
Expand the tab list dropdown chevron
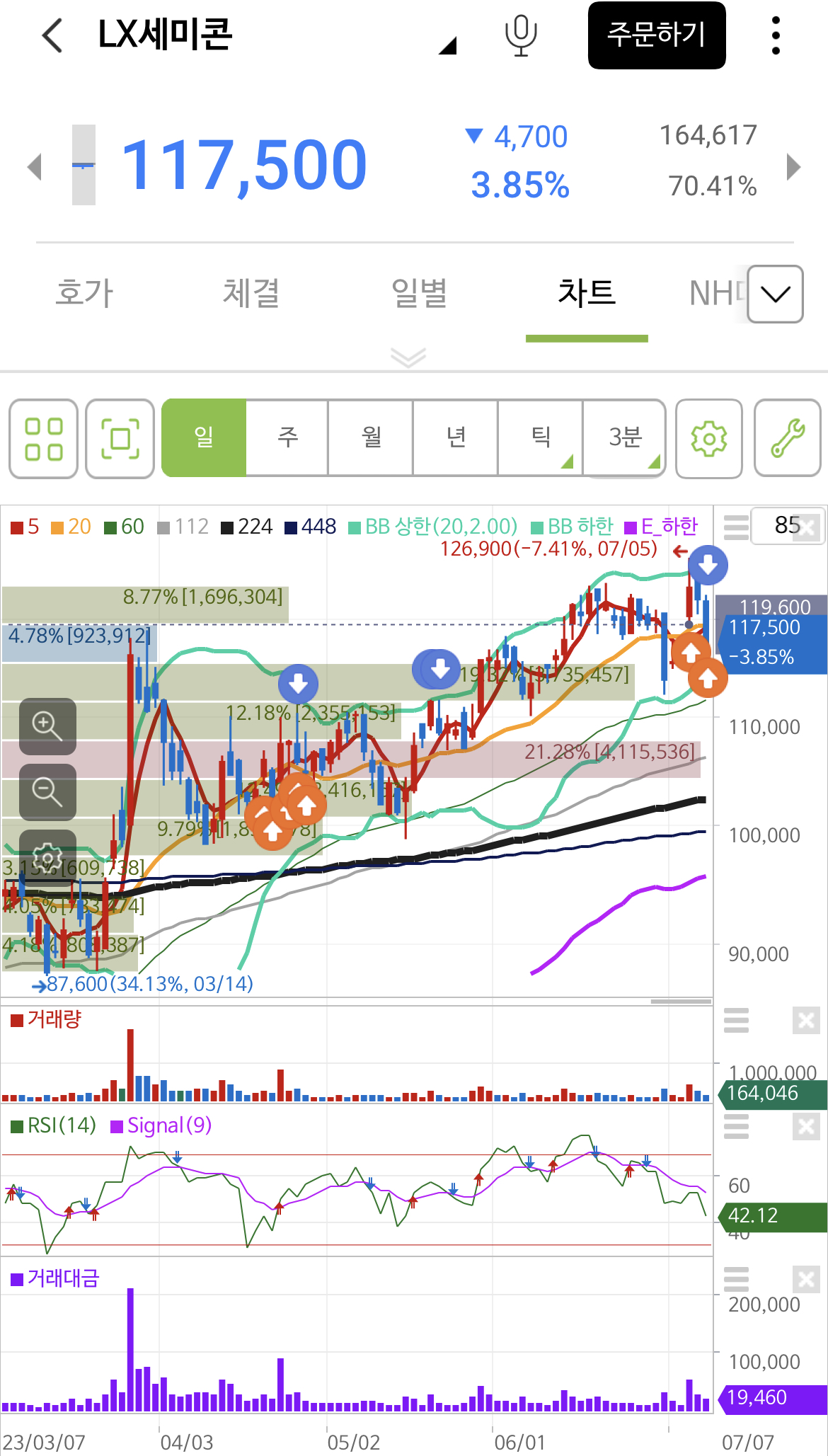point(775,294)
